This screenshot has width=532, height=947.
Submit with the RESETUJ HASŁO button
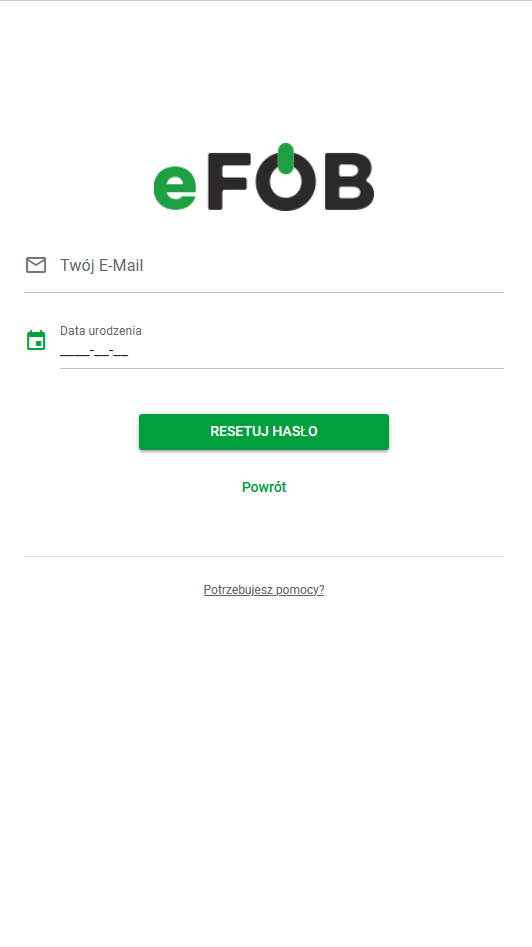pos(264,432)
